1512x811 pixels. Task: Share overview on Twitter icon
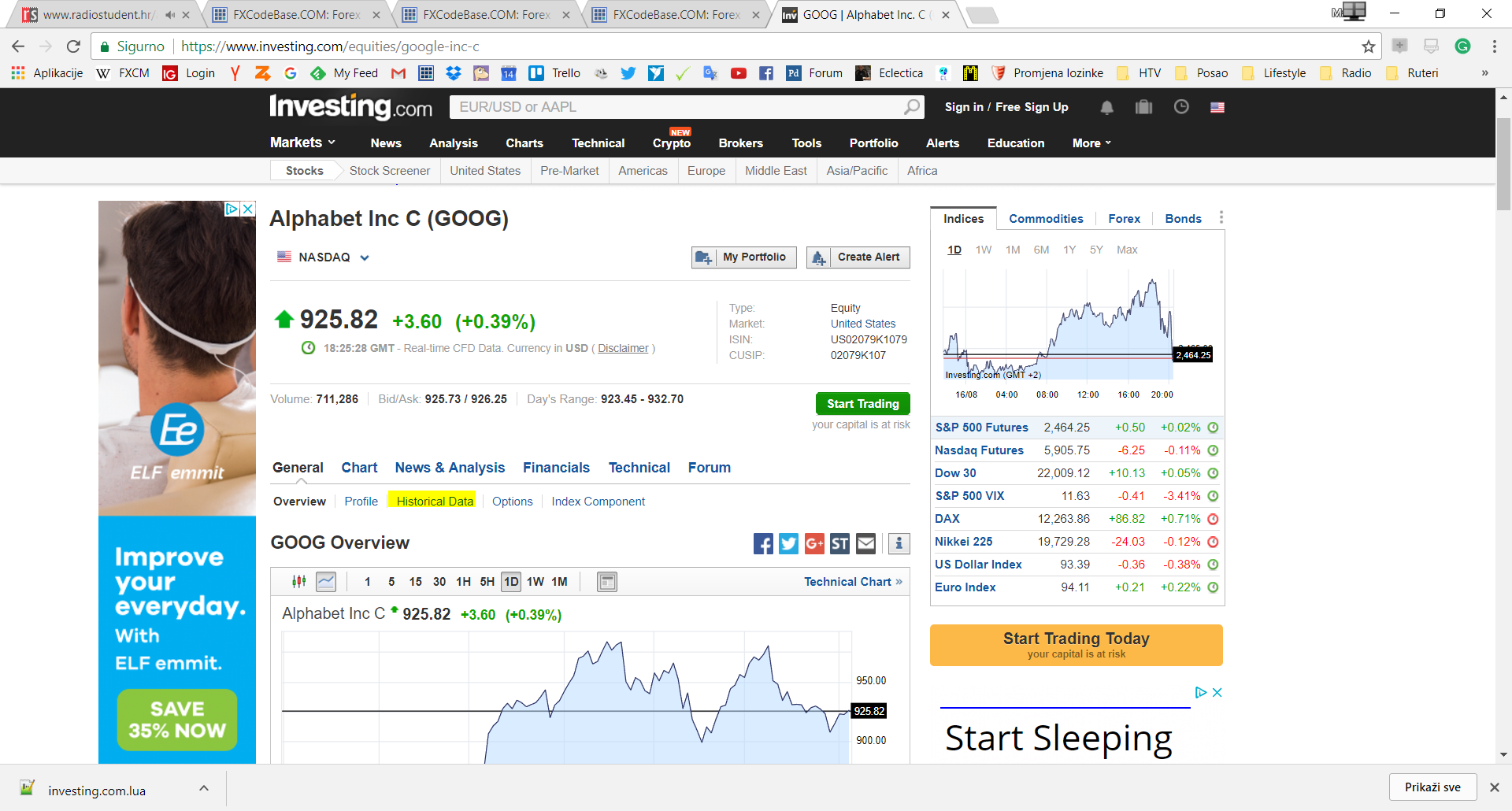pos(788,543)
